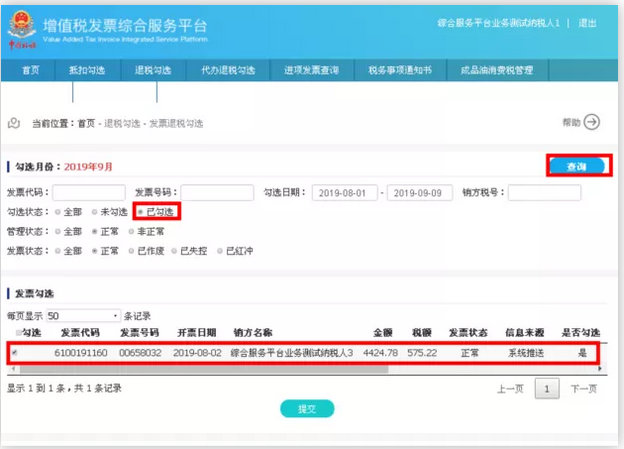Click the 发票代码 input field
624x449 pixels.
(x=88, y=193)
